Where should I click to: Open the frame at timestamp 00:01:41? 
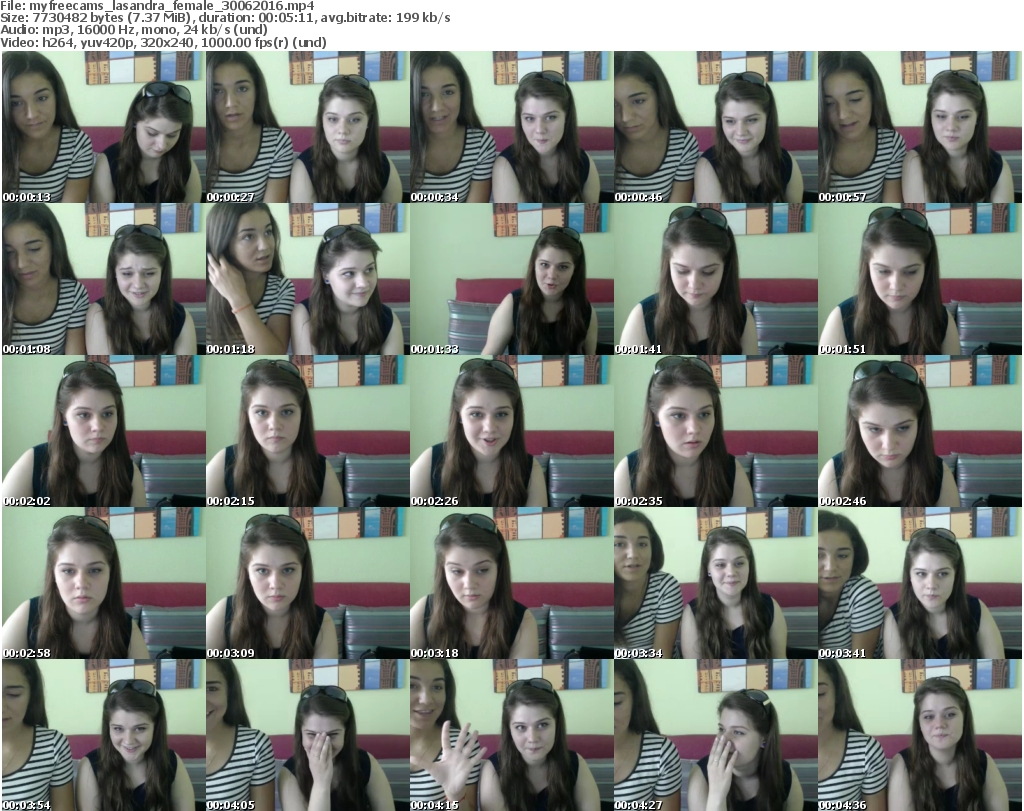[715, 279]
